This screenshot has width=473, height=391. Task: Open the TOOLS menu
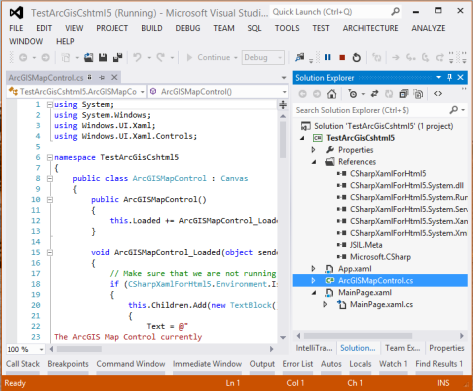click(x=287, y=28)
